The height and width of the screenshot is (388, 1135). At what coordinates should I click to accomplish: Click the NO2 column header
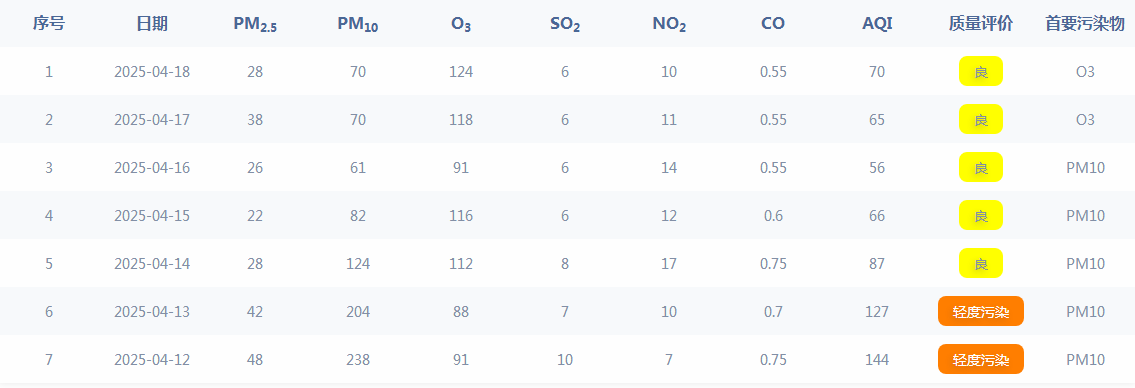(669, 25)
